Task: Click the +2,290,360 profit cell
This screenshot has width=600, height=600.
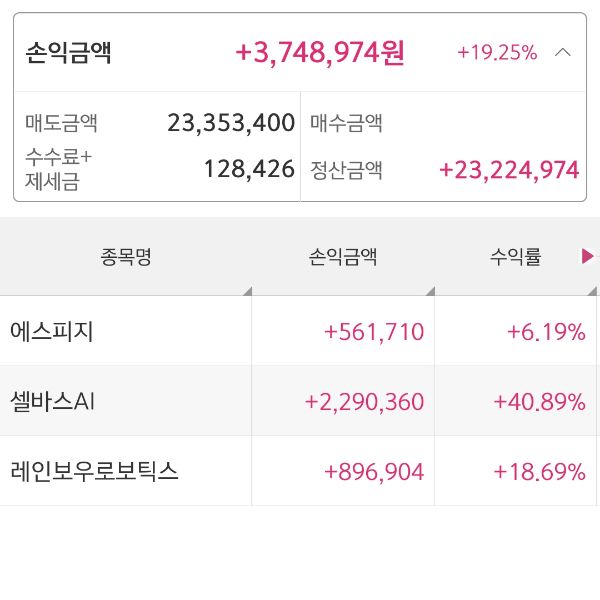Action: click(x=364, y=402)
